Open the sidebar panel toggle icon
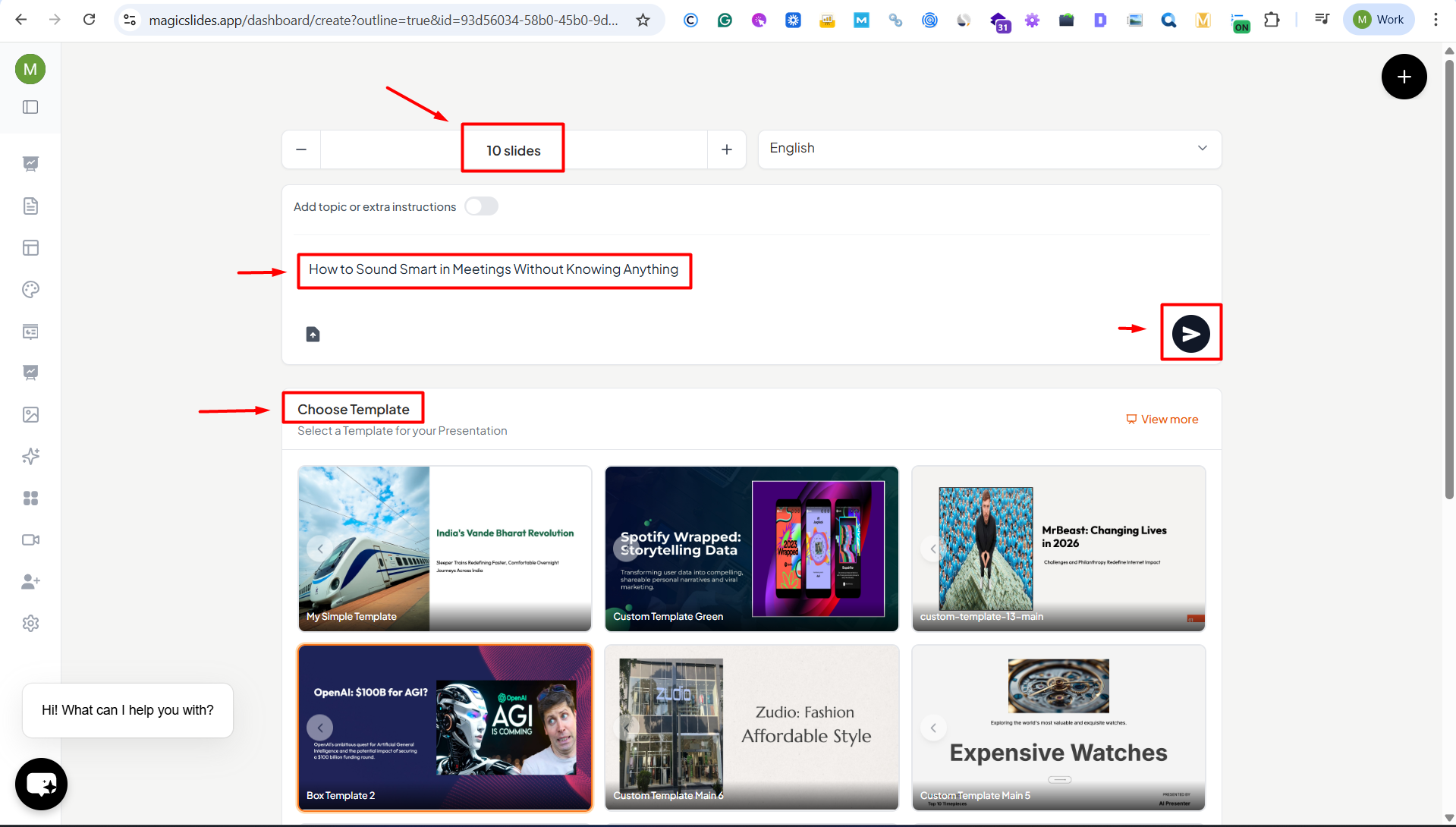This screenshot has height=827, width=1456. (x=30, y=107)
